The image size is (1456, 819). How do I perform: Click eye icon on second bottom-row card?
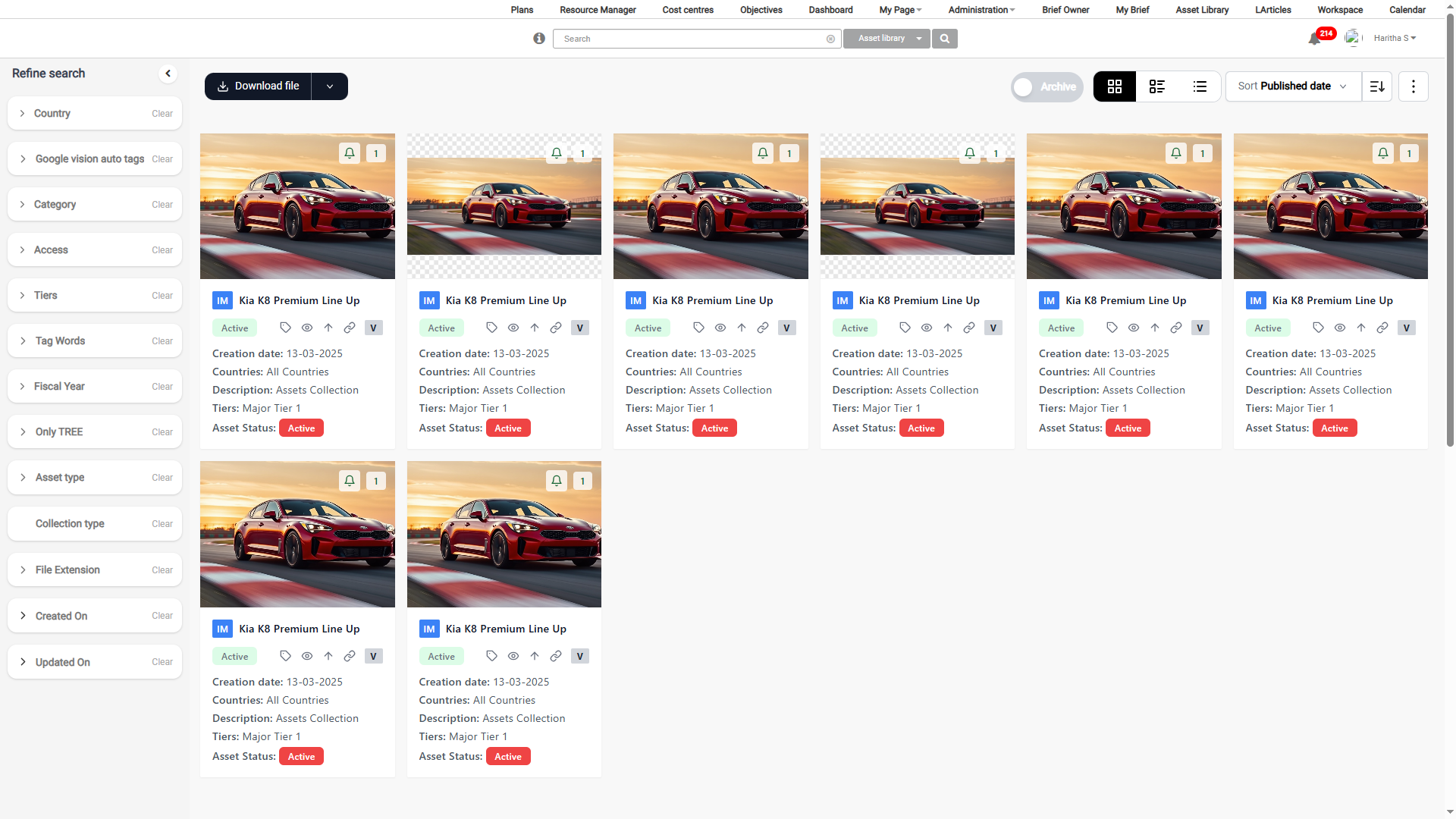(513, 656)
